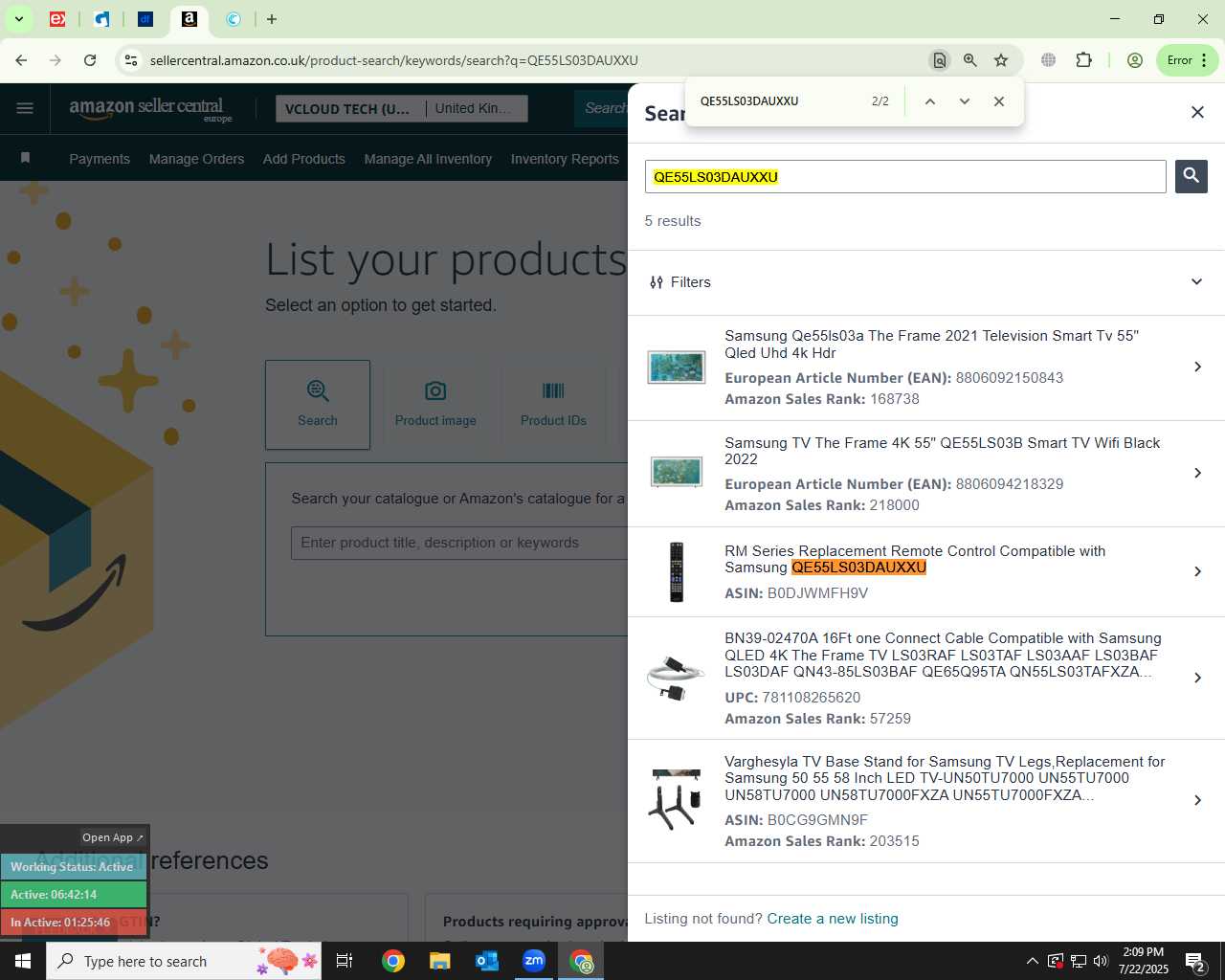Click the Amazon Seller Central logo

(150, 109)
